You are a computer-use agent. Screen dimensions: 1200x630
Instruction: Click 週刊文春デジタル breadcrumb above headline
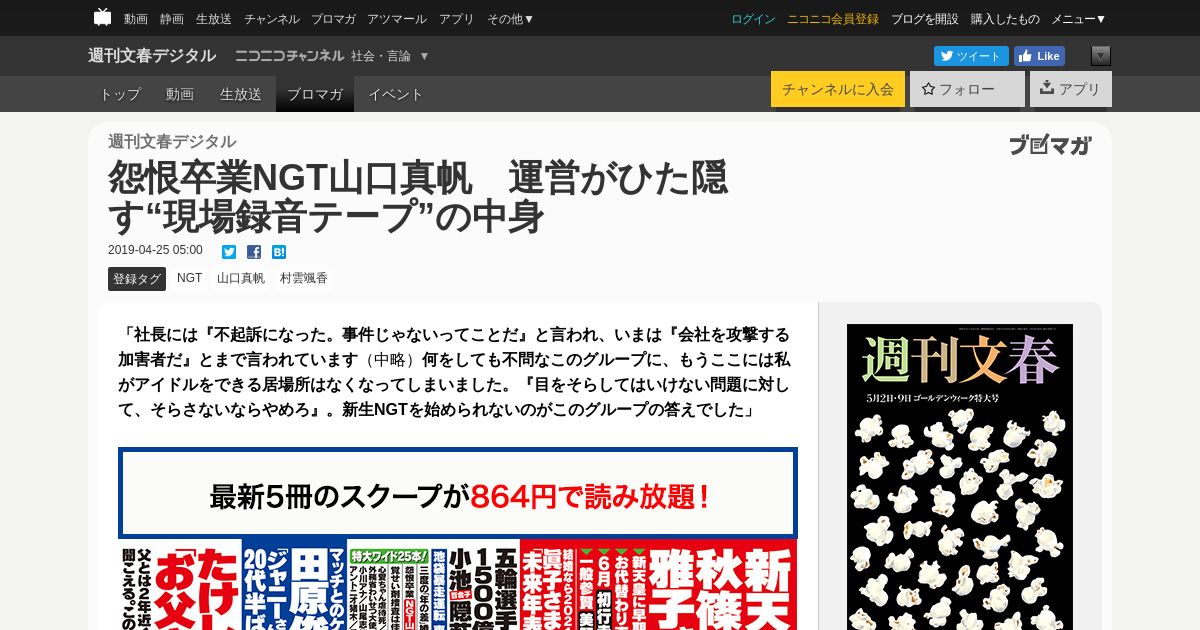(172, 141)
